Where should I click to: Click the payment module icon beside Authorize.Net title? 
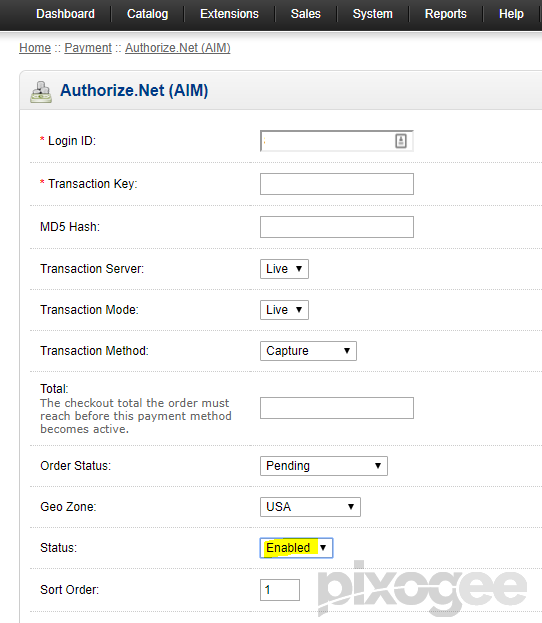coord(41,92)
